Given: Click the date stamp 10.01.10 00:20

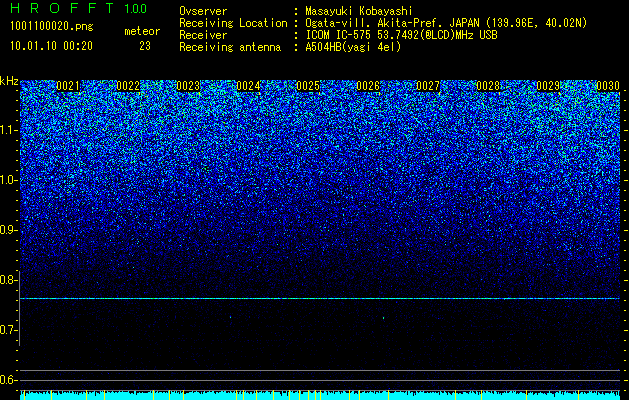Looking at the screenshot, I should pos(51,46).
